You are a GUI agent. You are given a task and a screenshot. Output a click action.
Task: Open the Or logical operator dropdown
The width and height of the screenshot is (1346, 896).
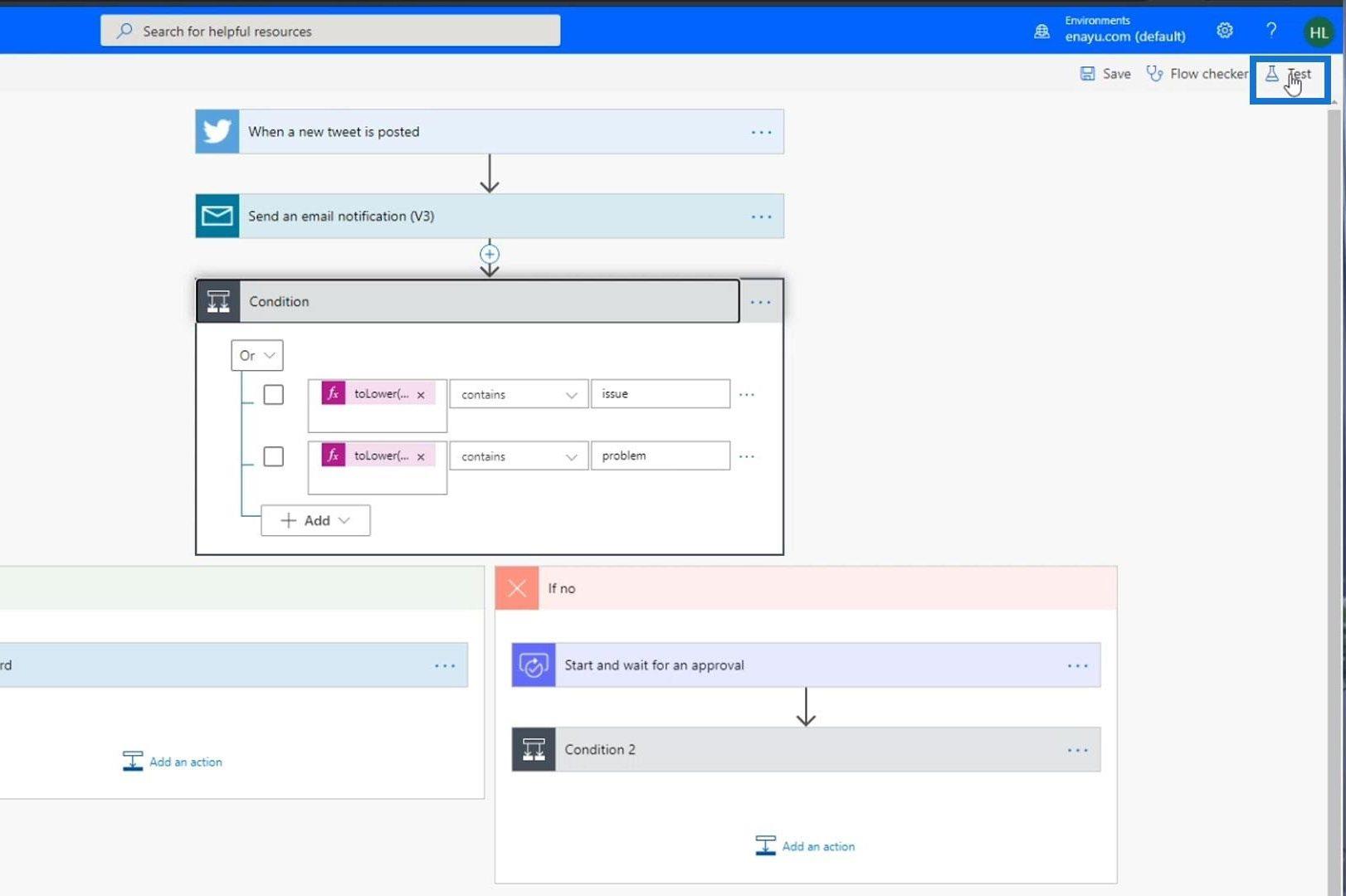point(257,355)
